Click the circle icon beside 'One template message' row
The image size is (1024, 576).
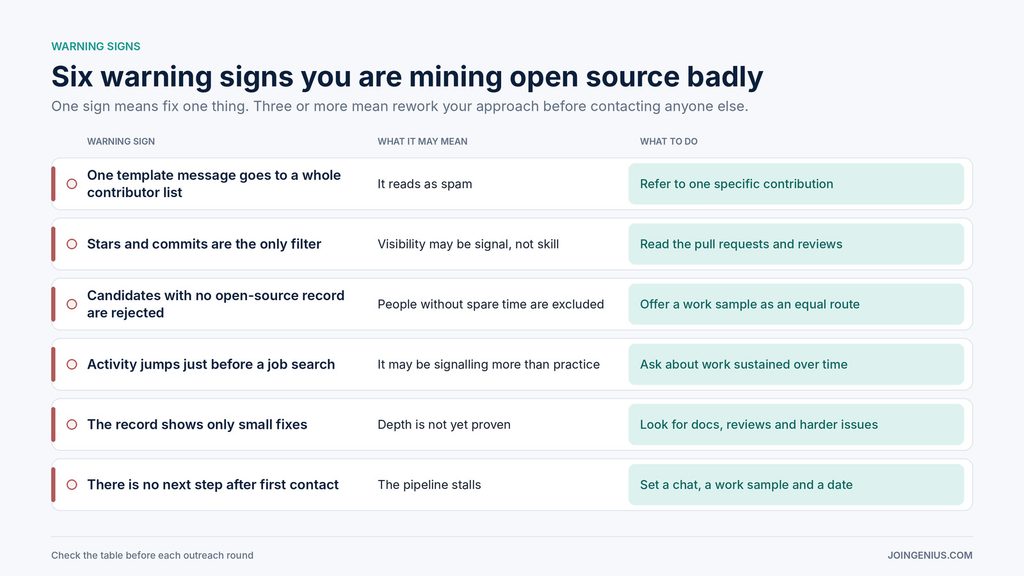coord(72,184)
